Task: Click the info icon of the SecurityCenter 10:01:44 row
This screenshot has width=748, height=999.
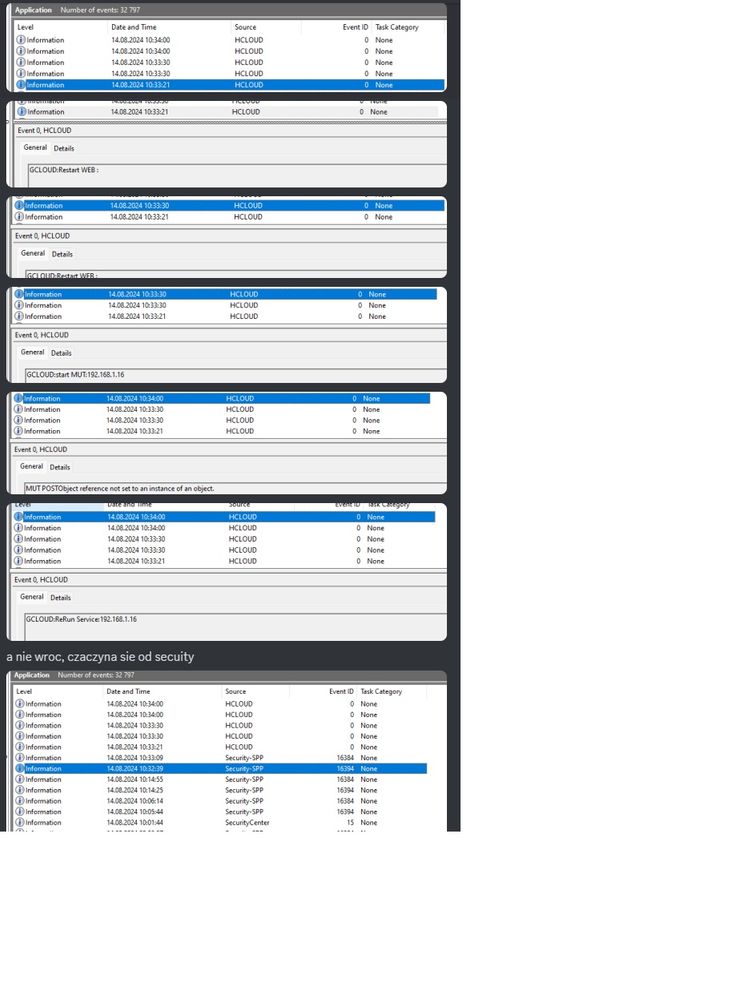Action: [20, 823]
